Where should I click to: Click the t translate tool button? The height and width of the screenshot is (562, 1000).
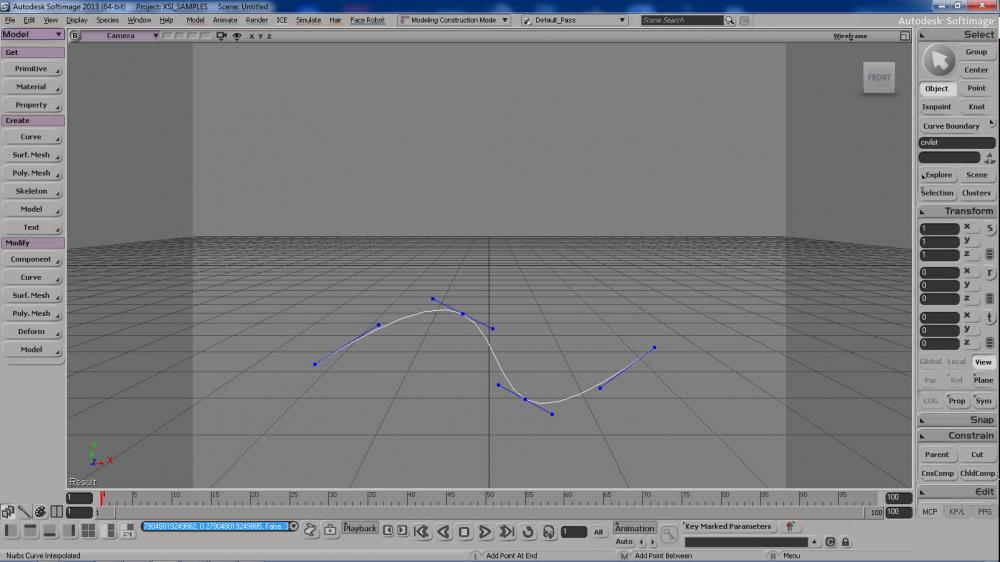[x=989, y=317]
